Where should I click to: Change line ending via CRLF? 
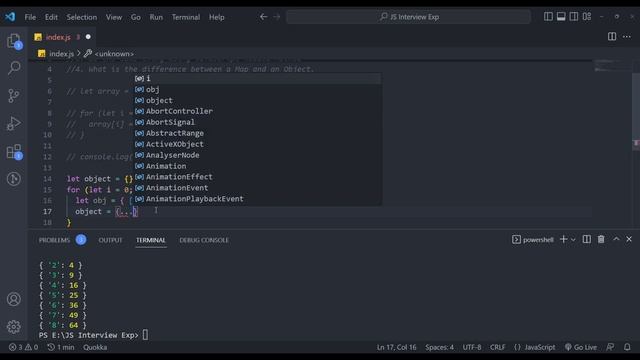point(498,347)
